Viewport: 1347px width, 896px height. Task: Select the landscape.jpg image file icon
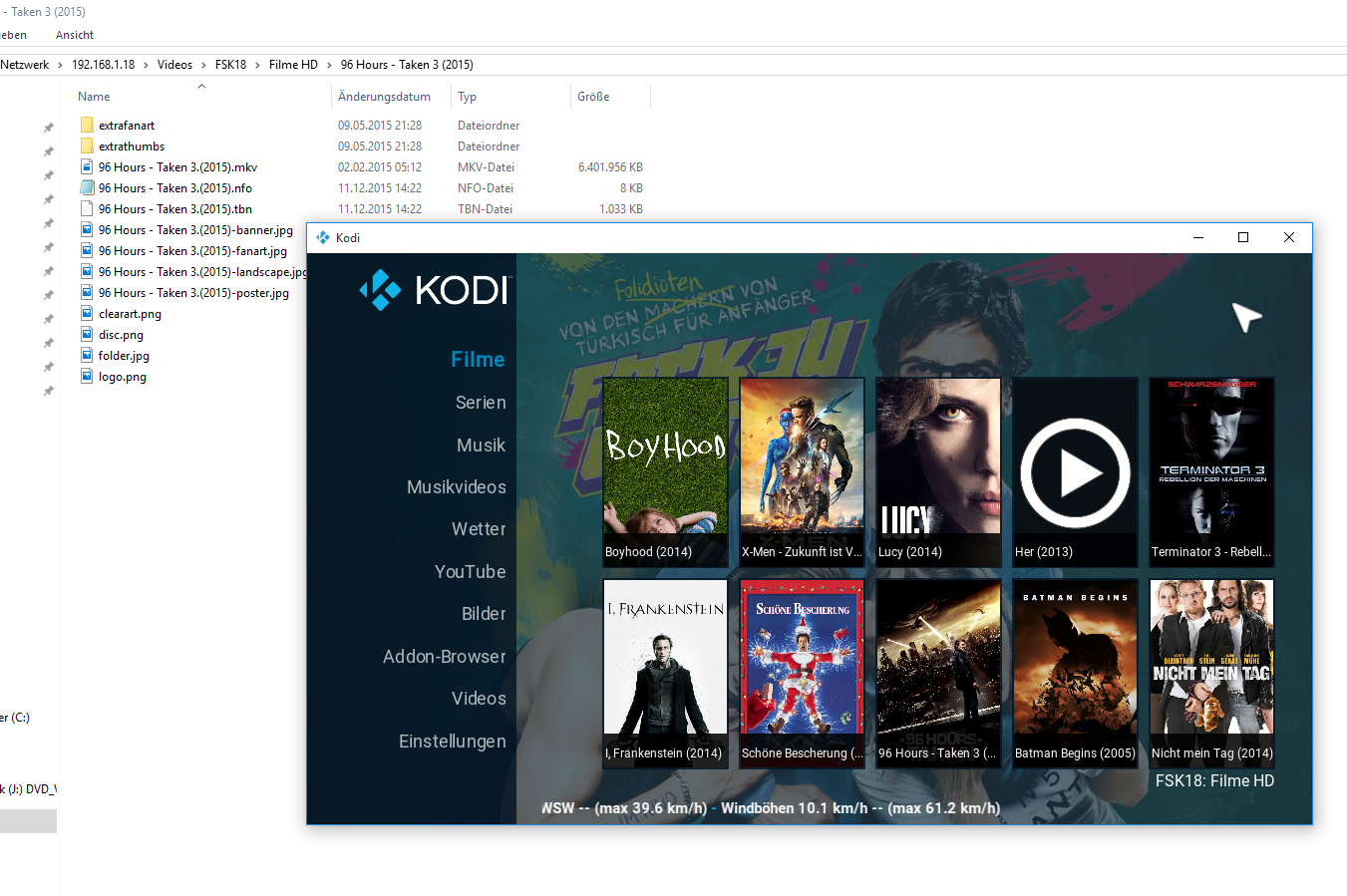point(87,272)
